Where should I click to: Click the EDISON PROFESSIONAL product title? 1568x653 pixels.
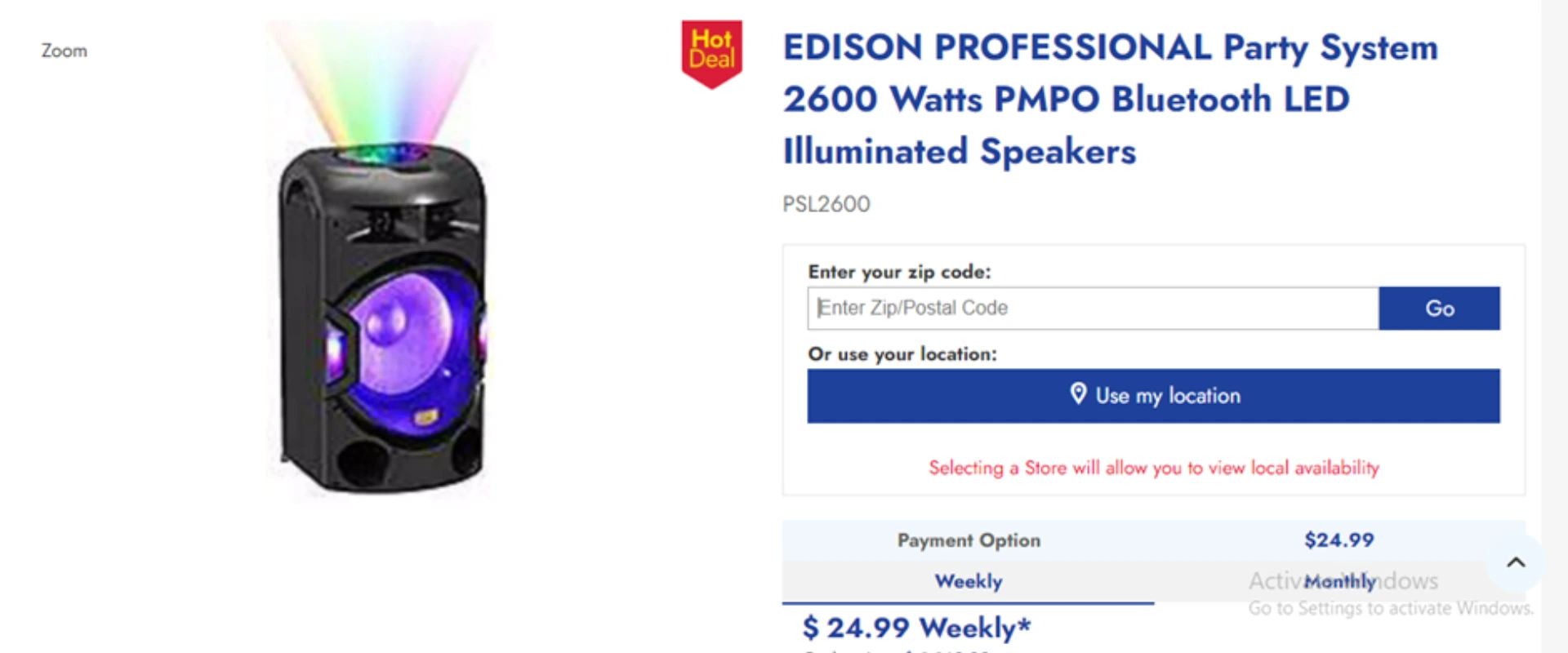tap(1111, 98)
